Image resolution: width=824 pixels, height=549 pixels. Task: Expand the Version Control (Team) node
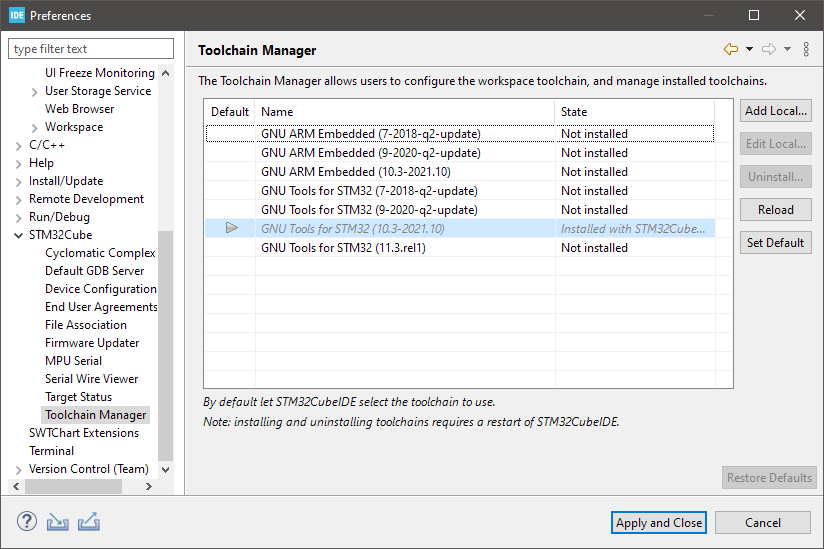coord(19,469)
